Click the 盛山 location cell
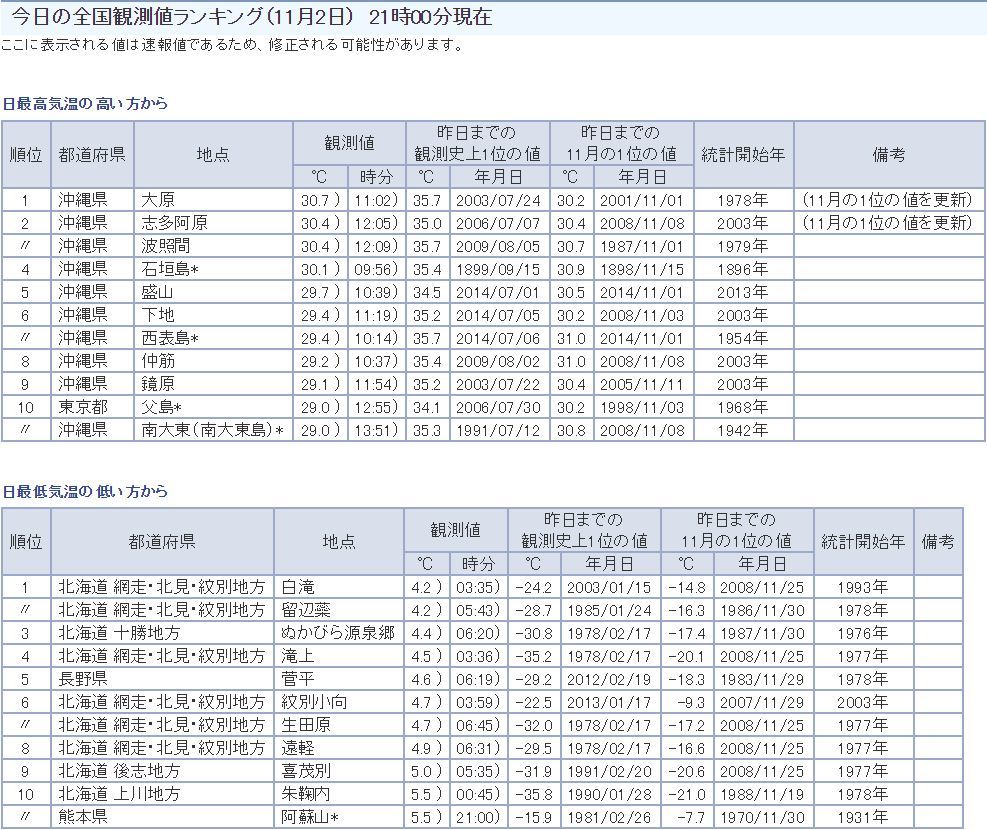This screenshot has height=830, width=987. click(x=213, y=292)
